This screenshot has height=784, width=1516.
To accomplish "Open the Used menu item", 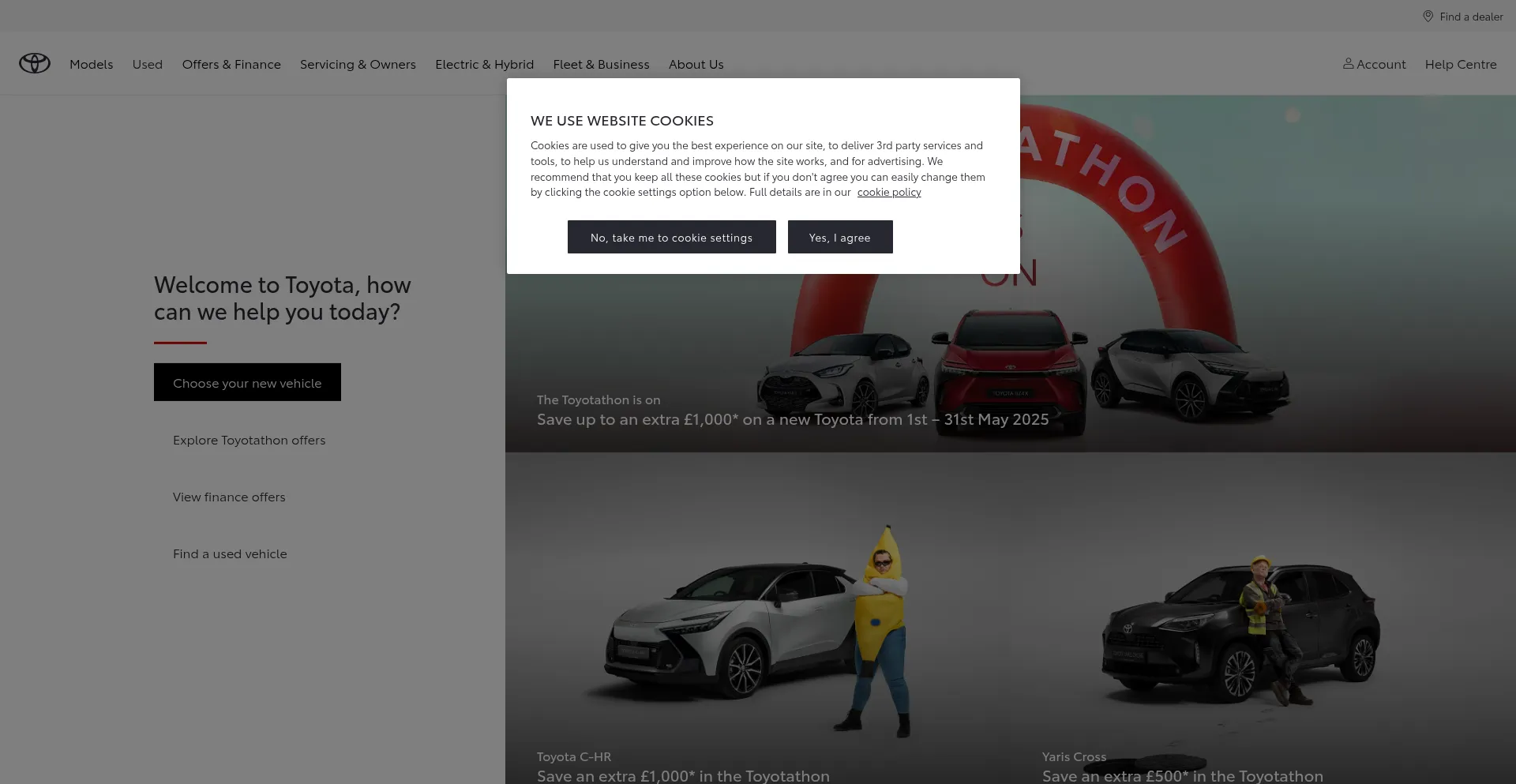I will tap(148, 65).
